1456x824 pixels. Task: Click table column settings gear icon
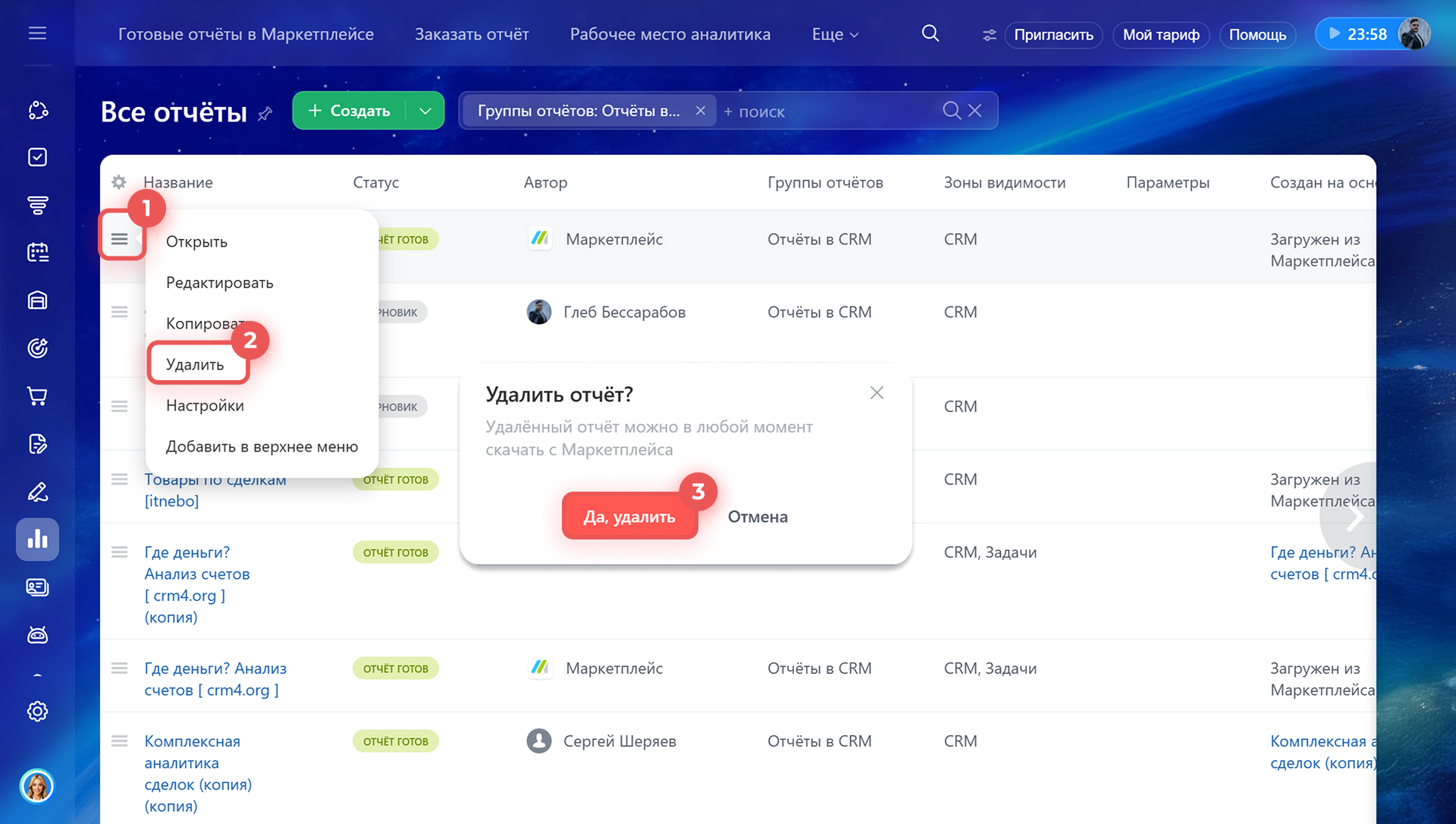coord(119,182)
